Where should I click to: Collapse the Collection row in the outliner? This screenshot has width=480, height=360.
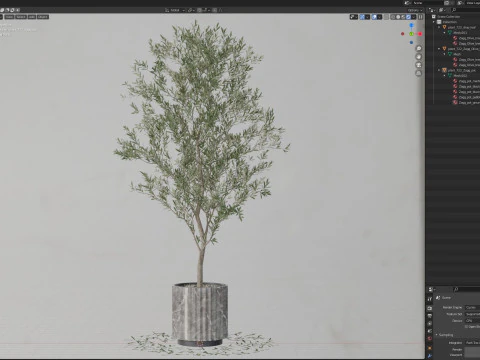pos(434,22)
